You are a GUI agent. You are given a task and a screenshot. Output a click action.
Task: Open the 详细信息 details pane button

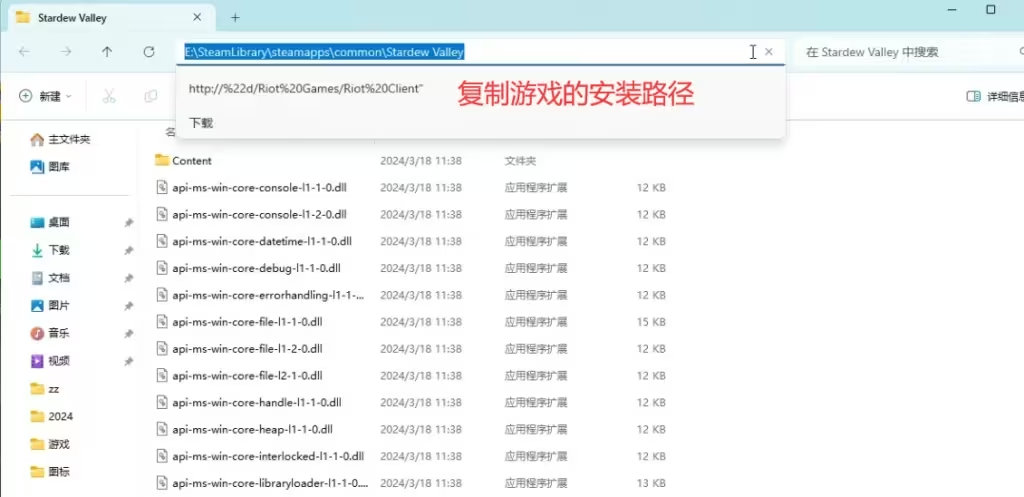995,96
